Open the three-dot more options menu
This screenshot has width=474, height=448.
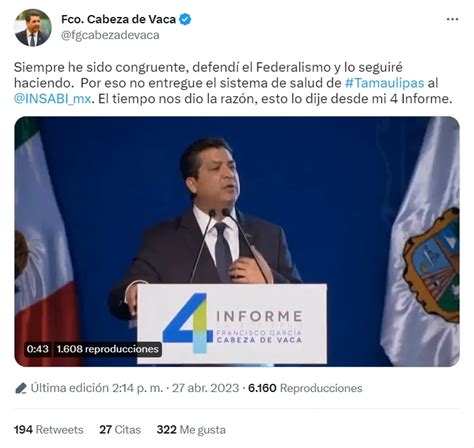pyautogui.click(x=452, y=20)
